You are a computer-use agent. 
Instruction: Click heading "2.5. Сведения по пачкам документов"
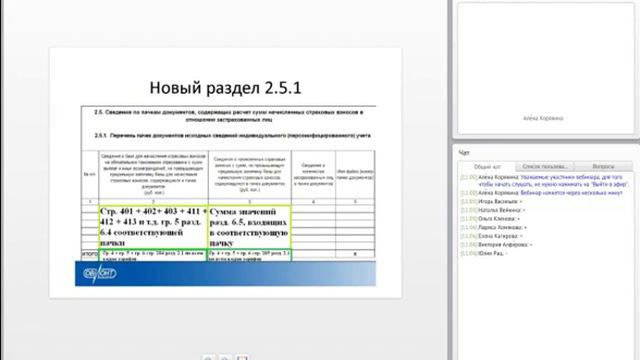point(229,116)
